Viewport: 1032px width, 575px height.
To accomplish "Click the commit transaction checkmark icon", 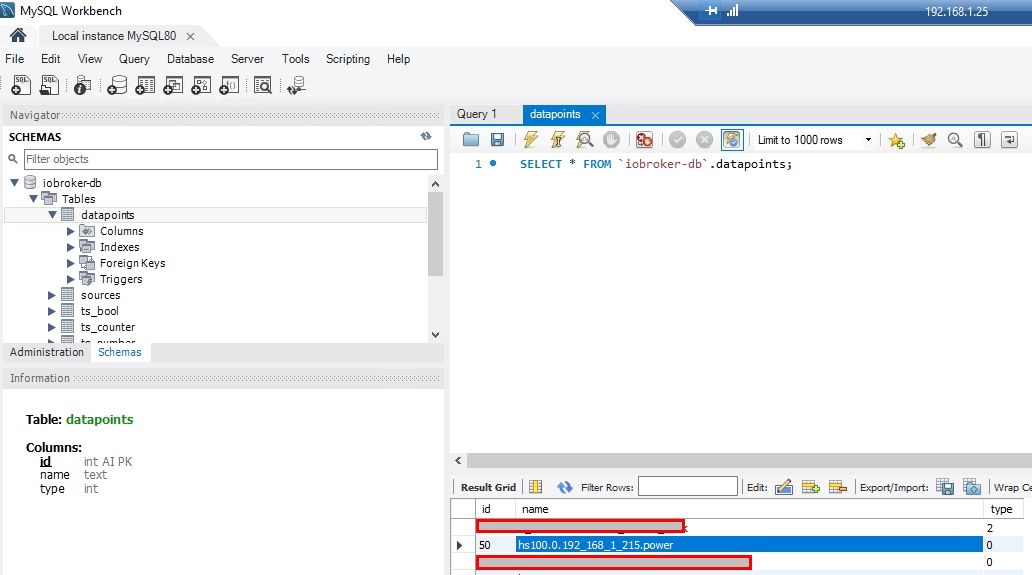I will (677, 139).
